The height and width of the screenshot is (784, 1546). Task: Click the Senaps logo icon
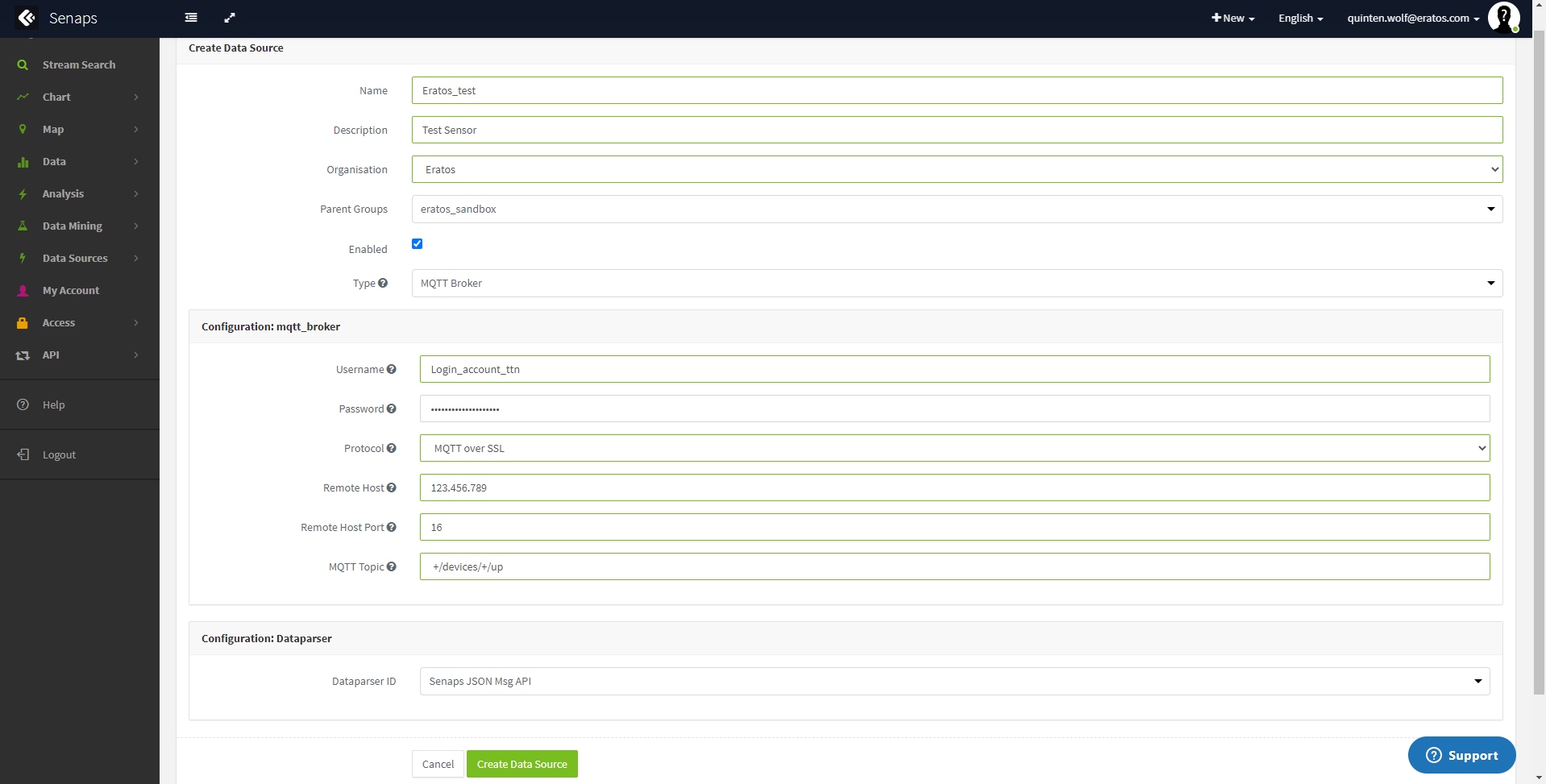click(26, 18)
